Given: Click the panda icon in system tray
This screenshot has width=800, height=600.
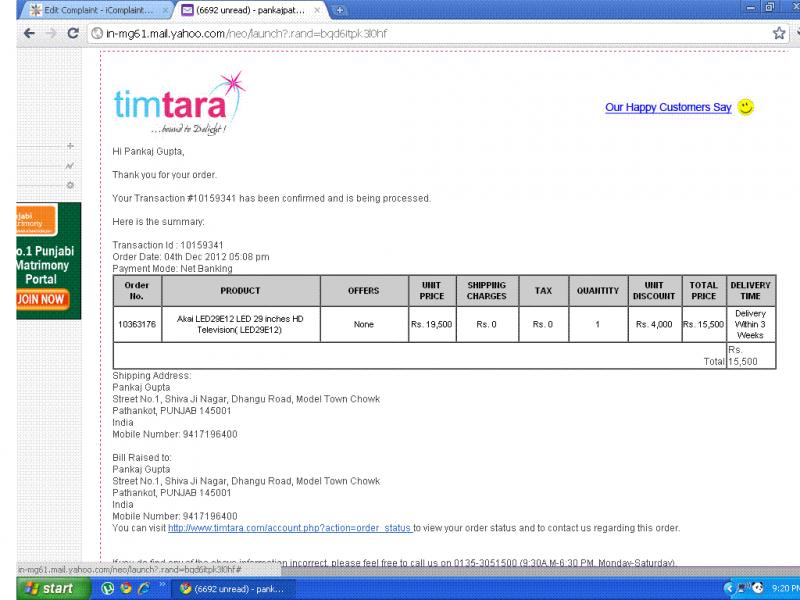Looking at the screenshot, I should (x=758, y=588).
